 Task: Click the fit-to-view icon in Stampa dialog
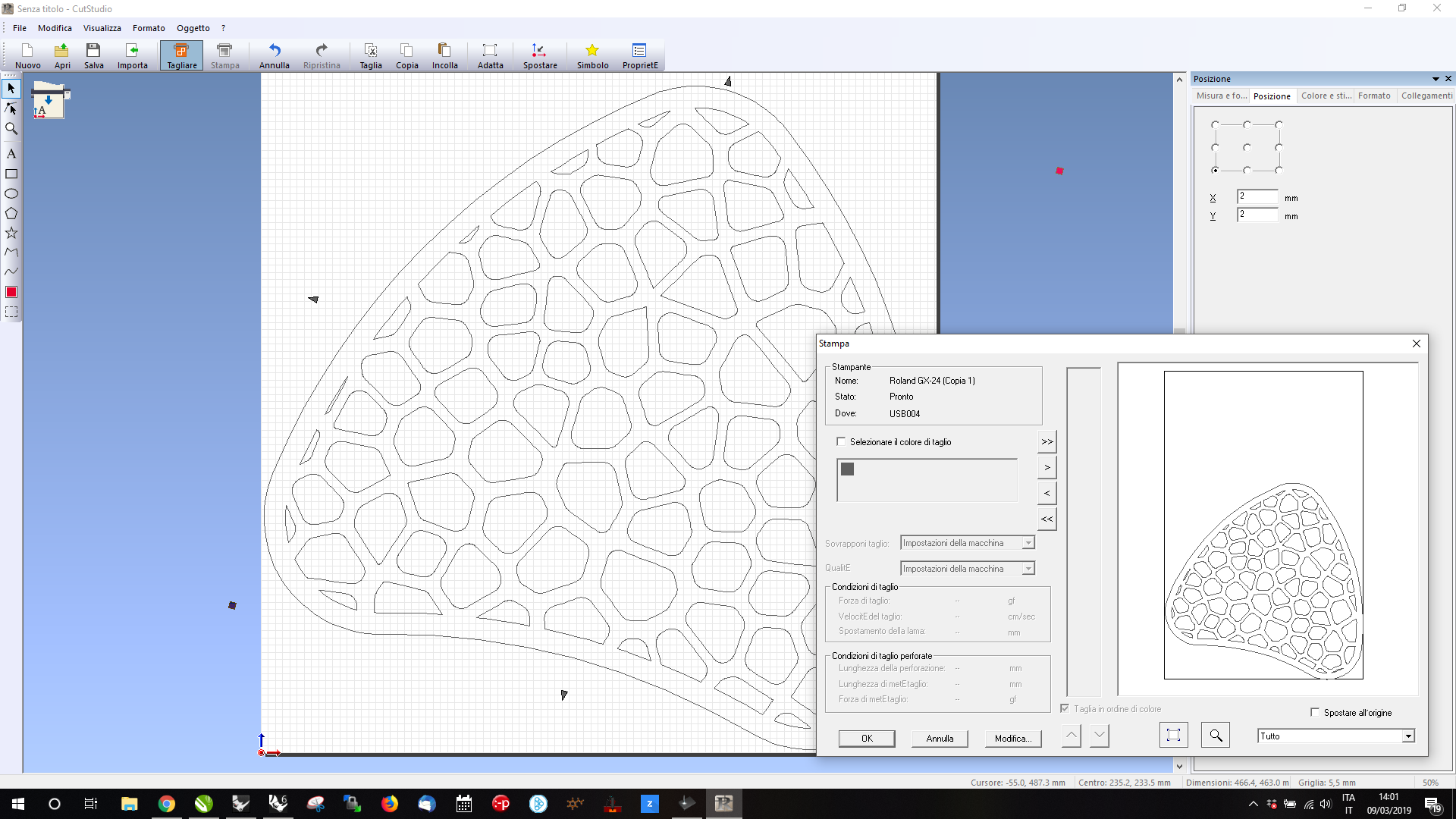pos(1173,735)
